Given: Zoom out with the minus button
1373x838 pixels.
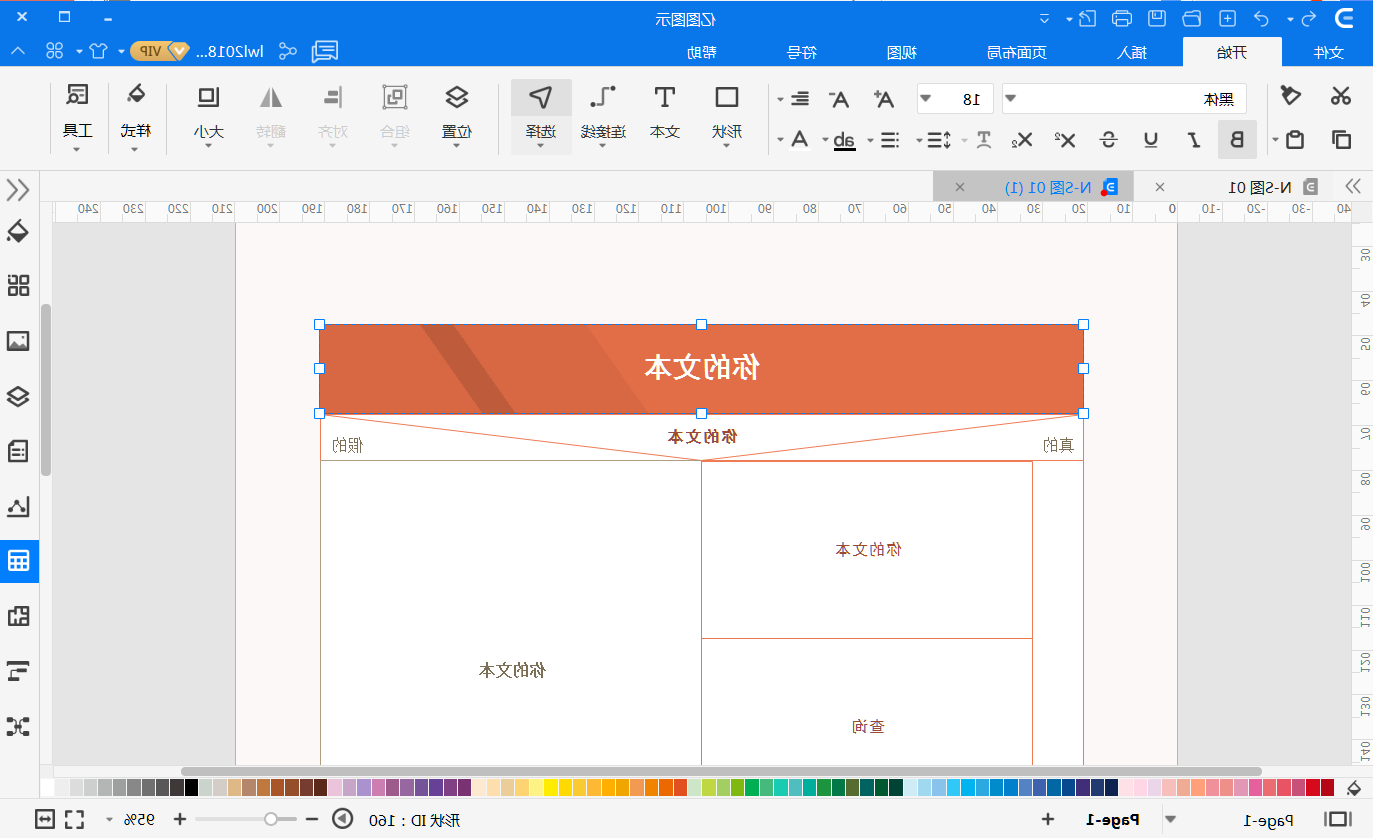Looking at the screenshot, I should 311,820.
